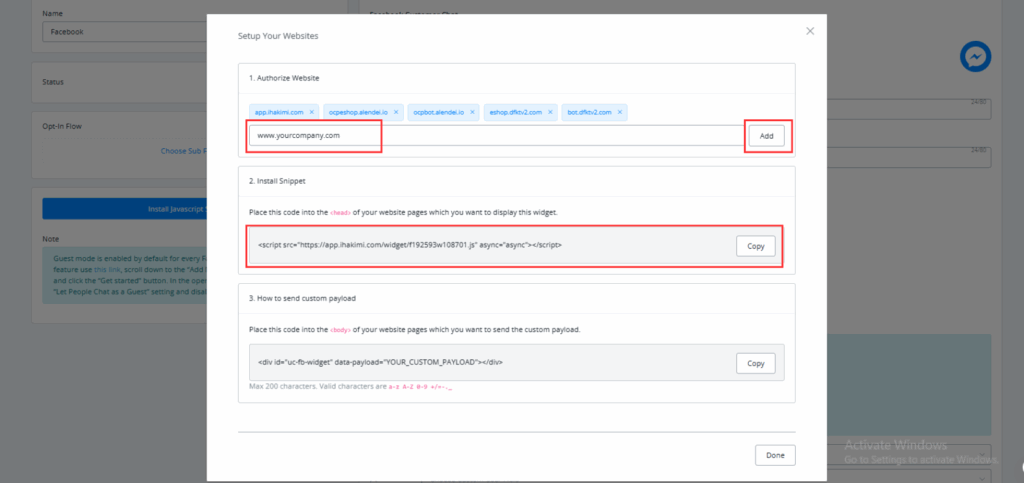Click the Add button to authorize website
Viewport: 1024px width, 483px height.
[767, 136]
